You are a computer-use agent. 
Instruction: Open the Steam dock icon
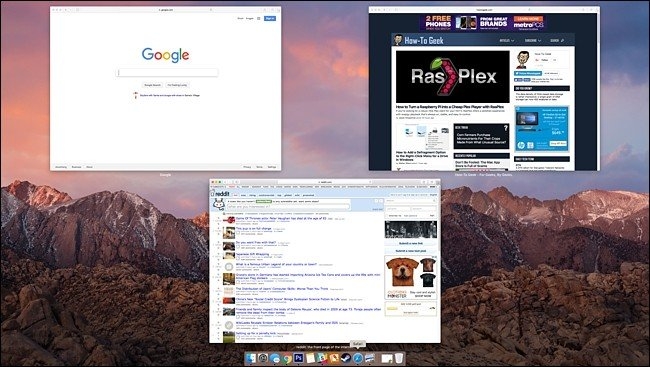pyautogui.click(x=346, y=359)
